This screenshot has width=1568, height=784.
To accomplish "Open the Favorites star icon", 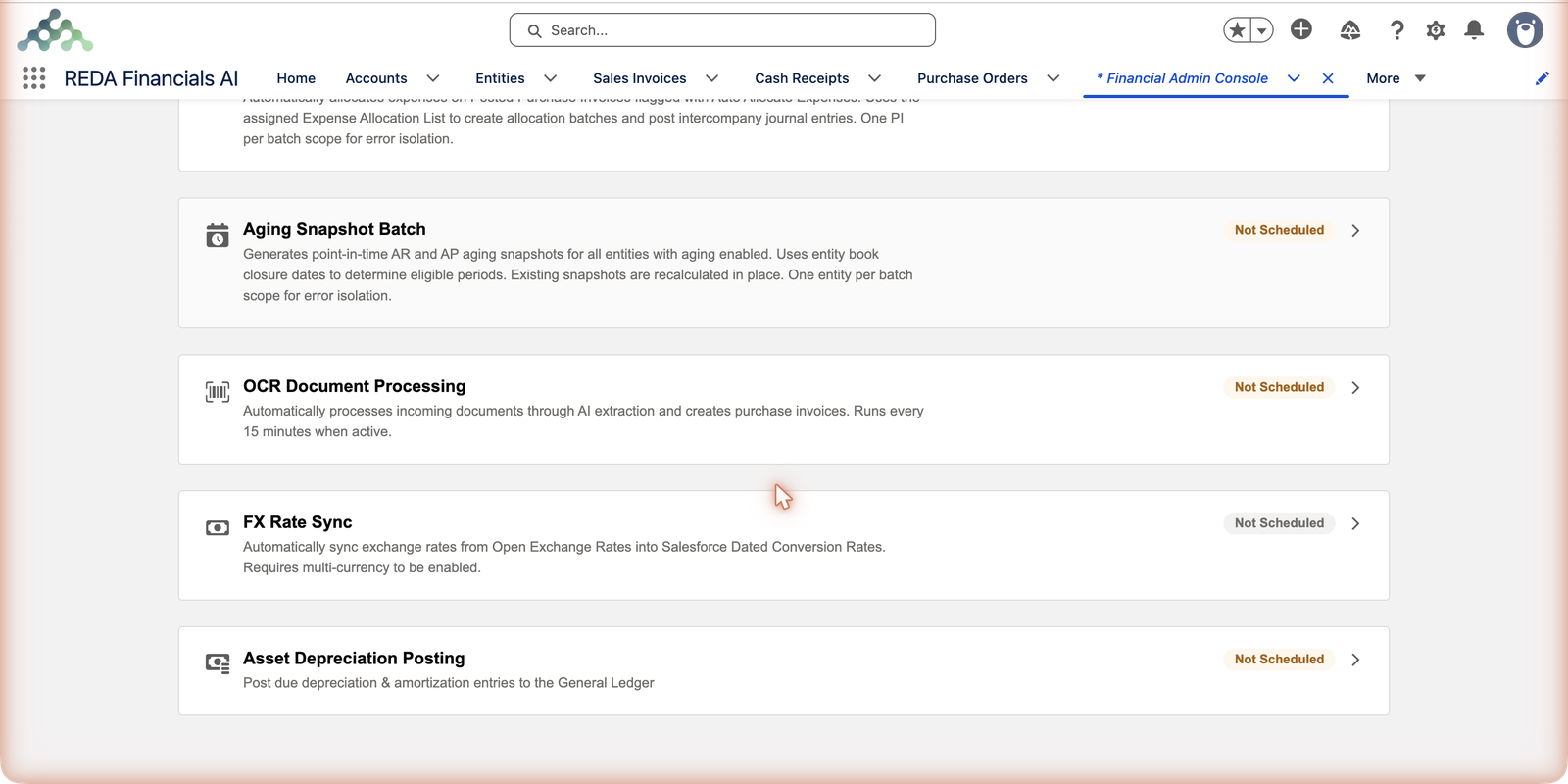I will 1238,30.
